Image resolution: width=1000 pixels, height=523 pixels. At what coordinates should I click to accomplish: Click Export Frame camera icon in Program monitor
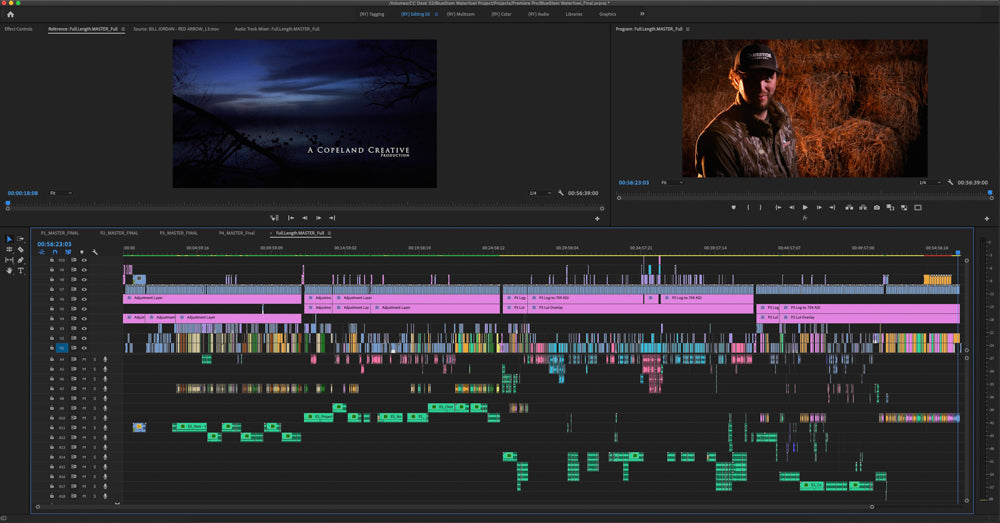[876, 207]
